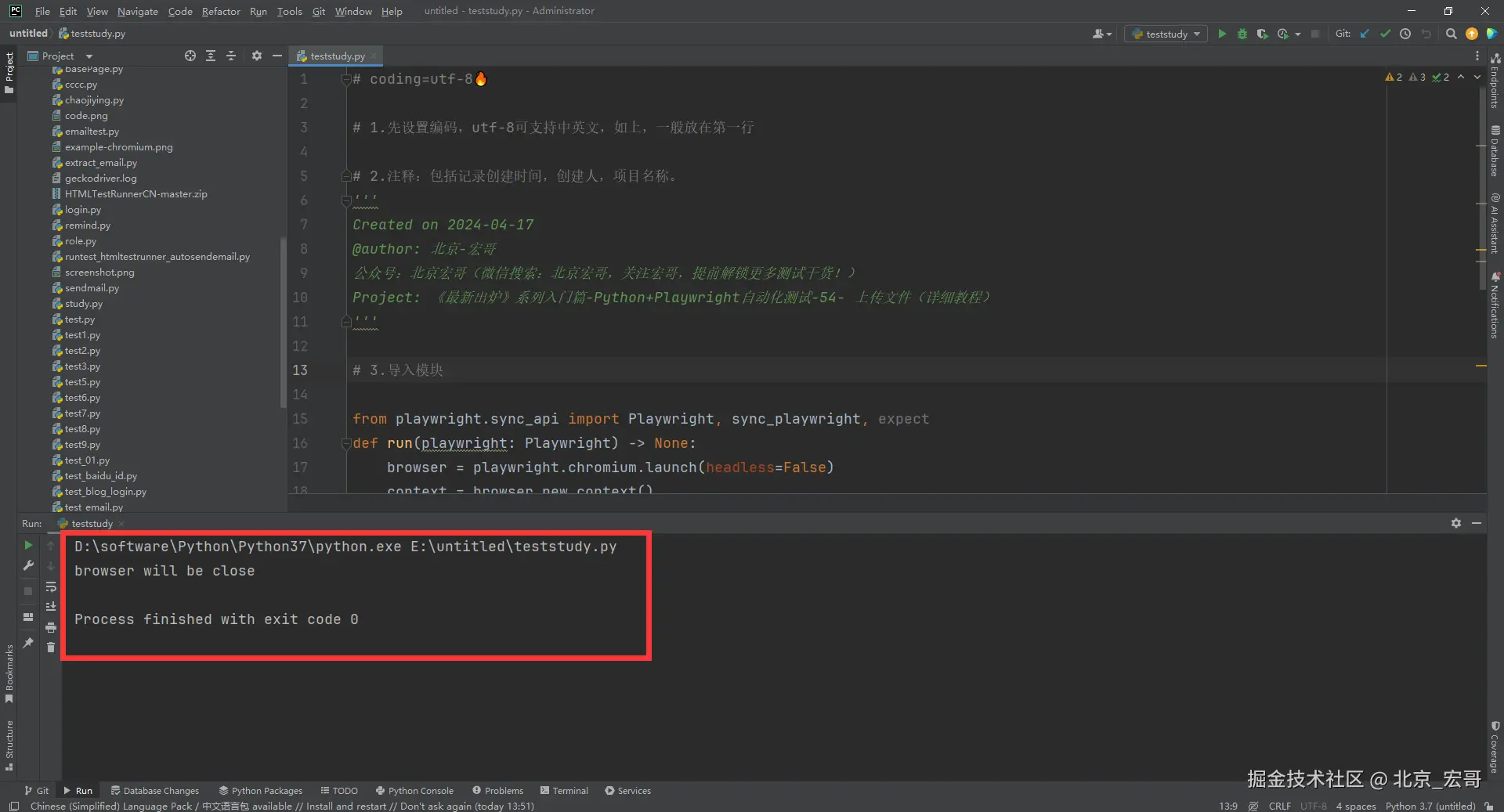Collapse the docstring fold on line 6

345,200
